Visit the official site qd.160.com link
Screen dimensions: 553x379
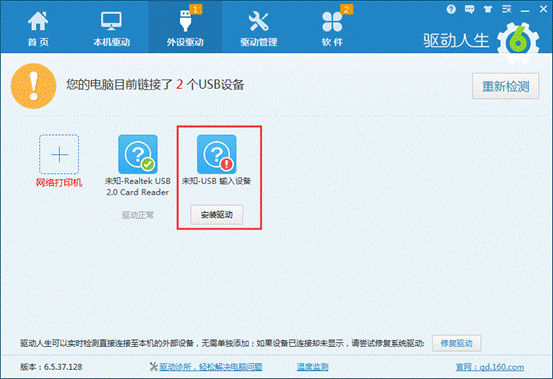[x=490, y=367]
